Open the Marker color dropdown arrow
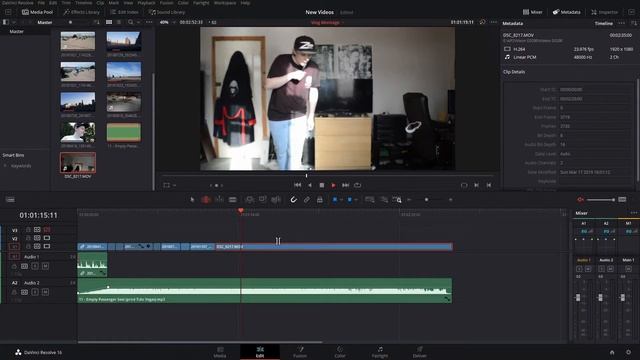 coord(356,200)
